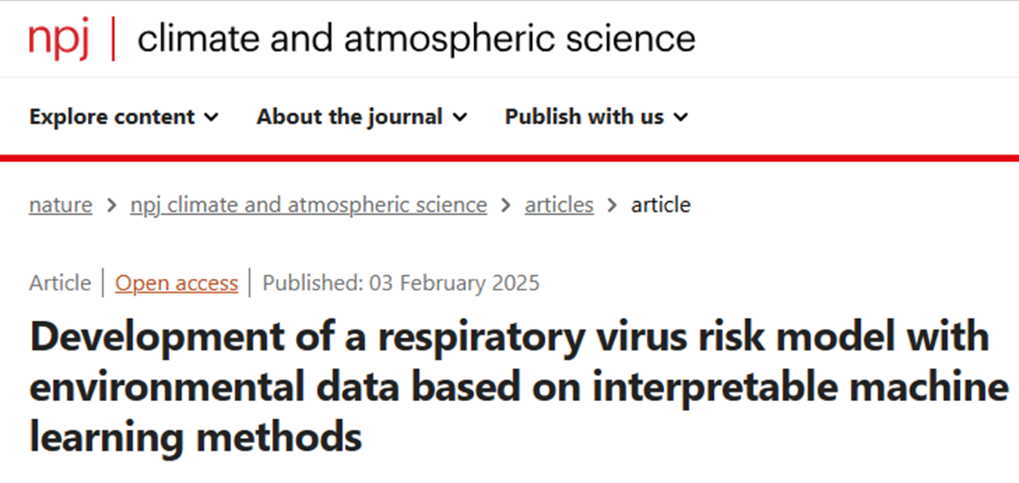The width and height of the screenshot is (1019, 483).
Task: Click the breadcrumb arrow after nature
Action: click(111, 205)
